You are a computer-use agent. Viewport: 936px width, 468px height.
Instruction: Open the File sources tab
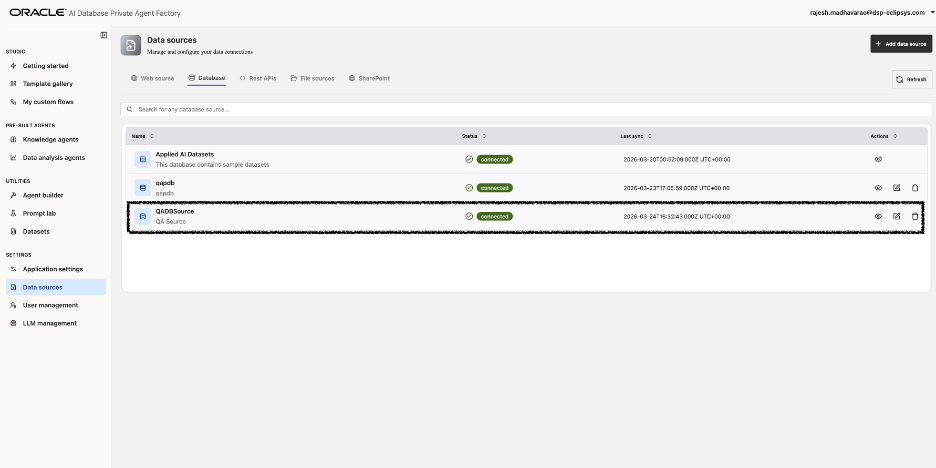point(312,78)
